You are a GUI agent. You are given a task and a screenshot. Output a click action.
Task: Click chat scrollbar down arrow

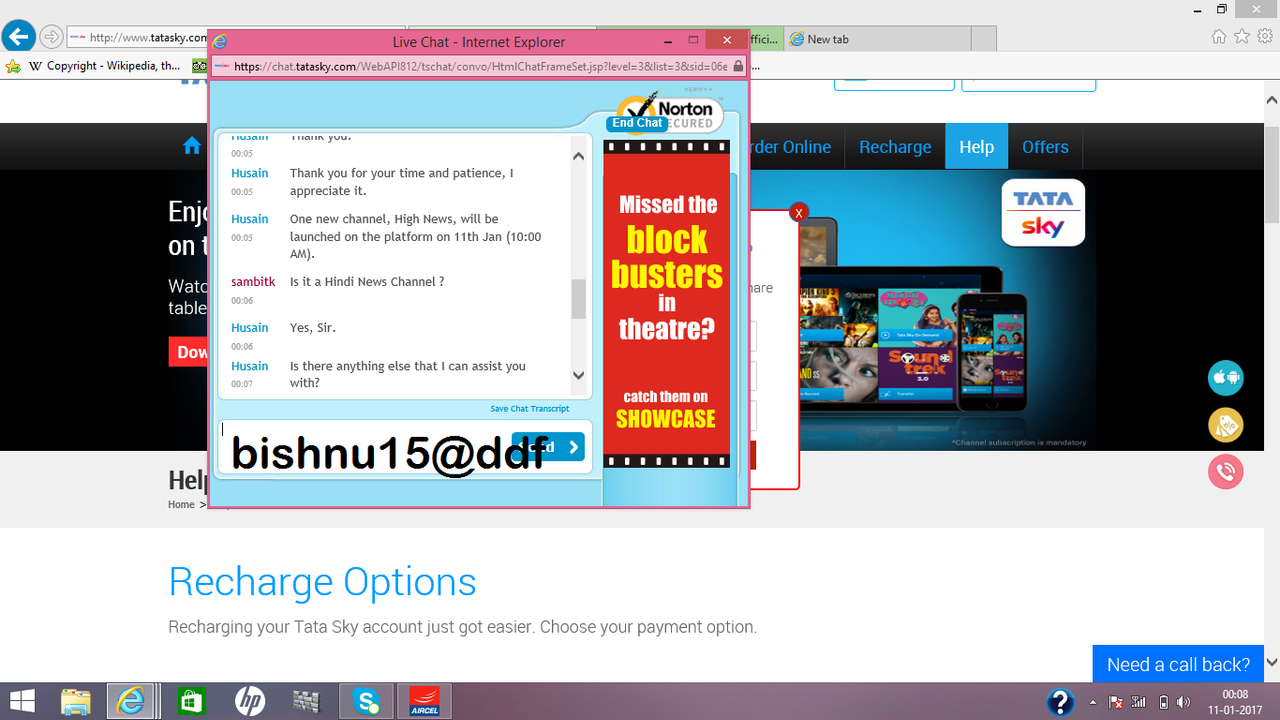[578, 375]
